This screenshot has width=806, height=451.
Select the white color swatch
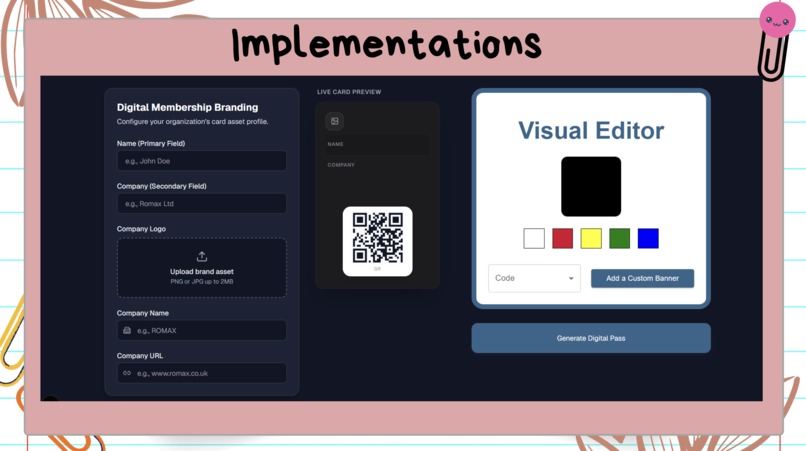tap(534, 239)
